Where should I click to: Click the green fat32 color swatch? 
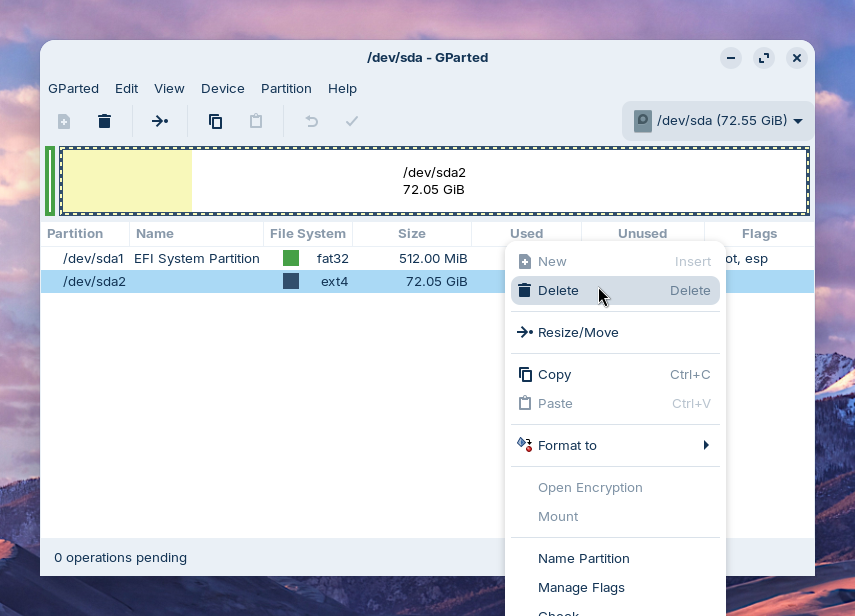pos(291,258)
